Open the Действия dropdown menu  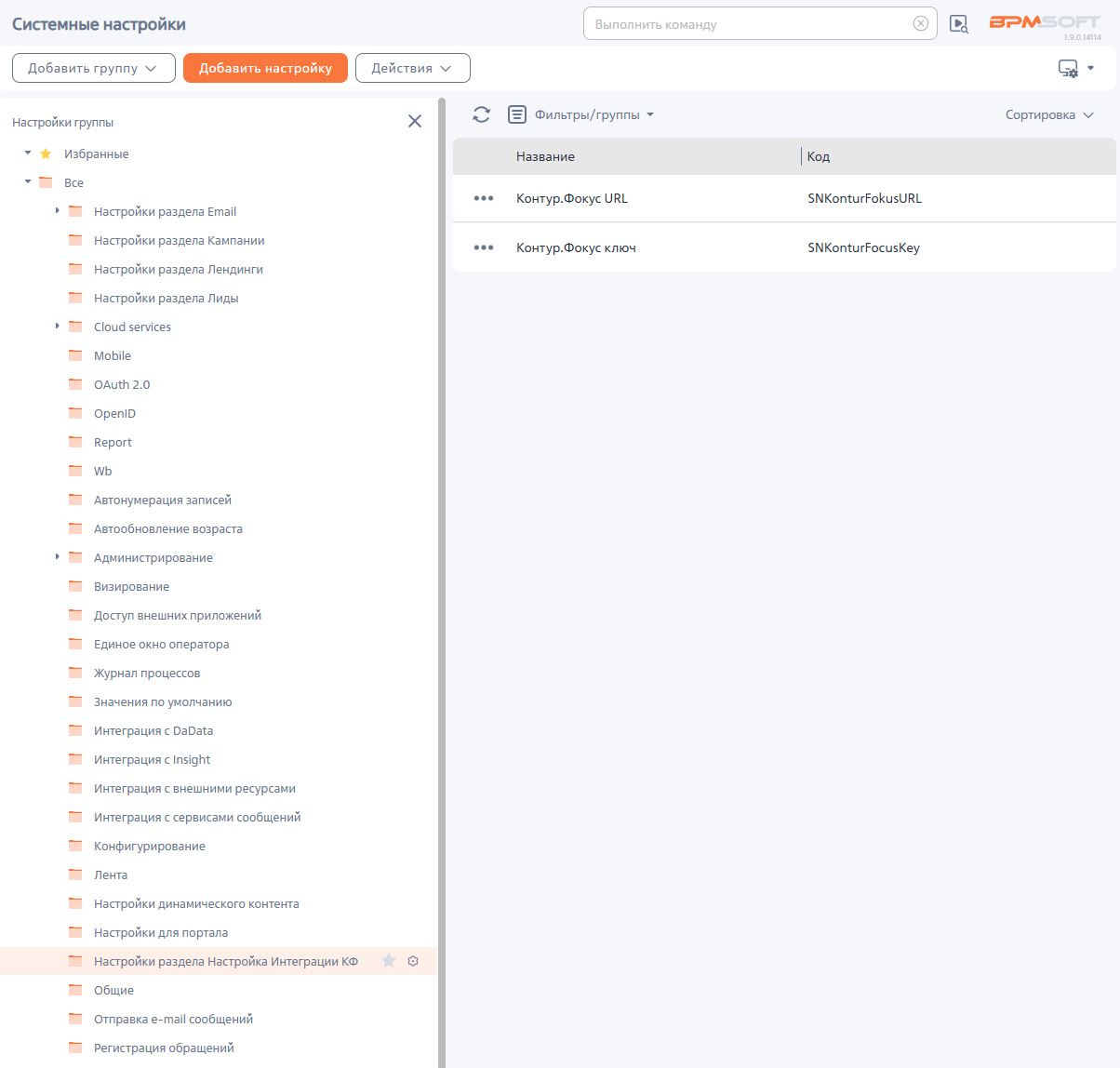click(412, 68)
